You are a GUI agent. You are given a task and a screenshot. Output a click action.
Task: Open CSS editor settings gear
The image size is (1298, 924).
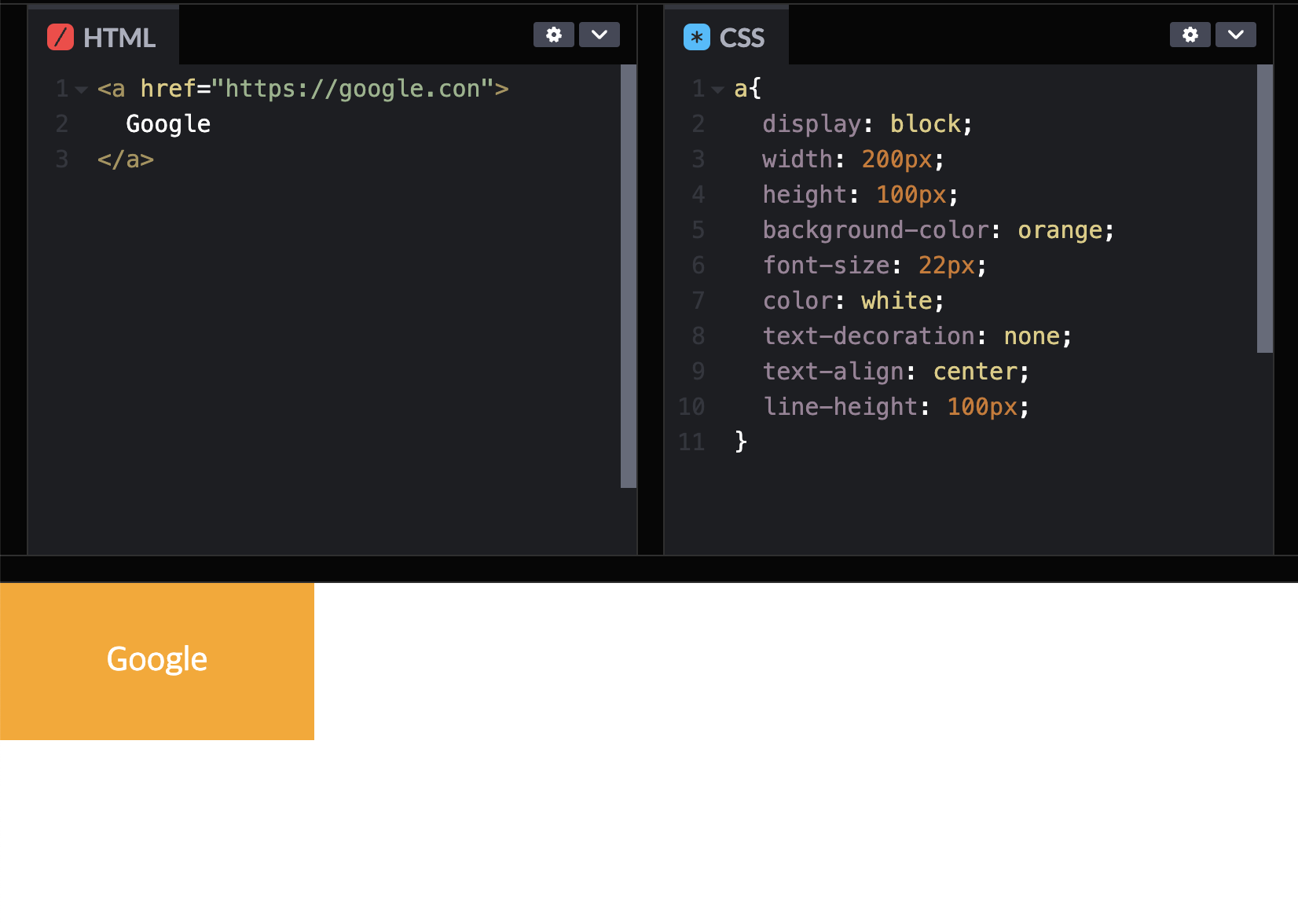coord(1190,35)
